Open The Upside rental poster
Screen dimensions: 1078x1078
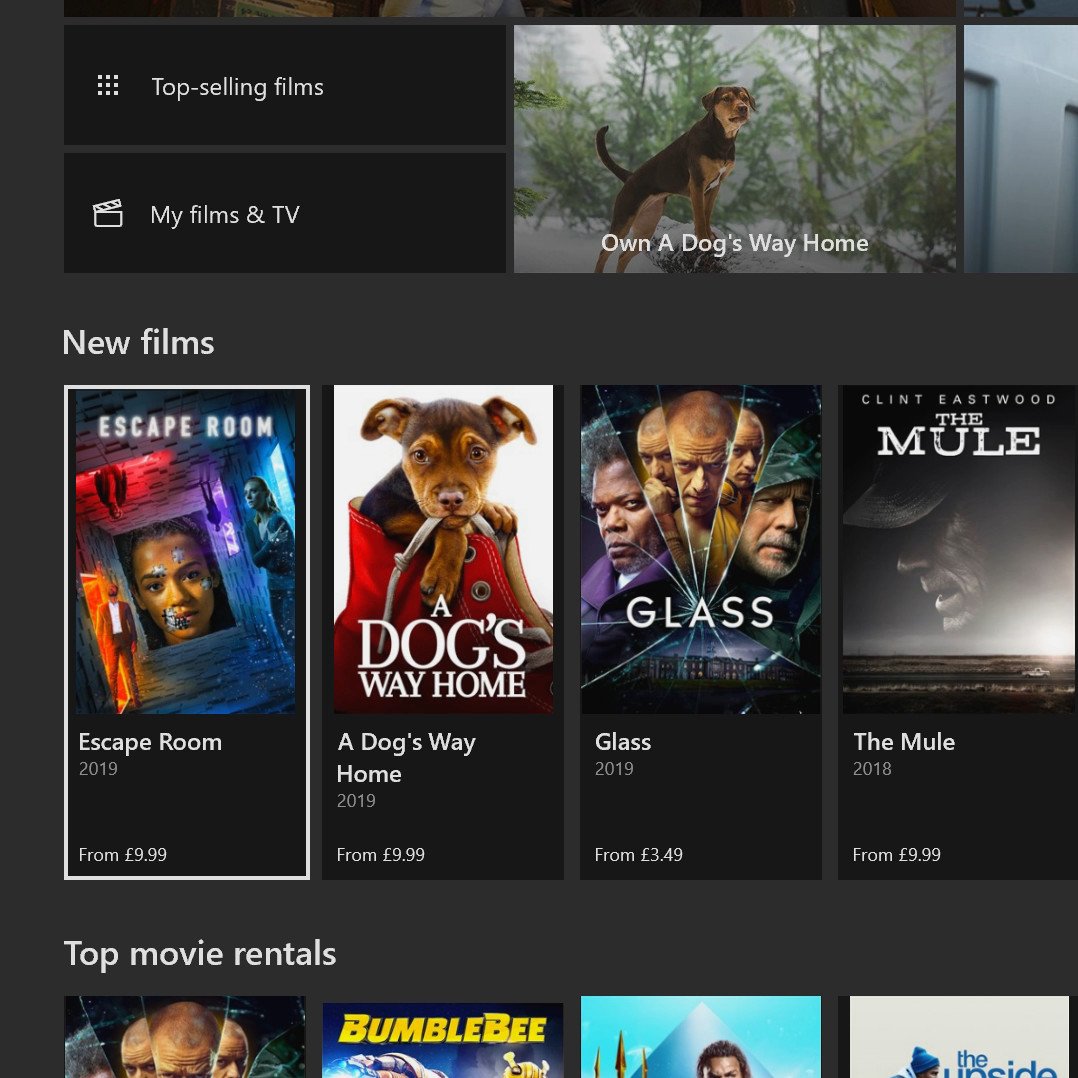click(x=960, y=1037)
